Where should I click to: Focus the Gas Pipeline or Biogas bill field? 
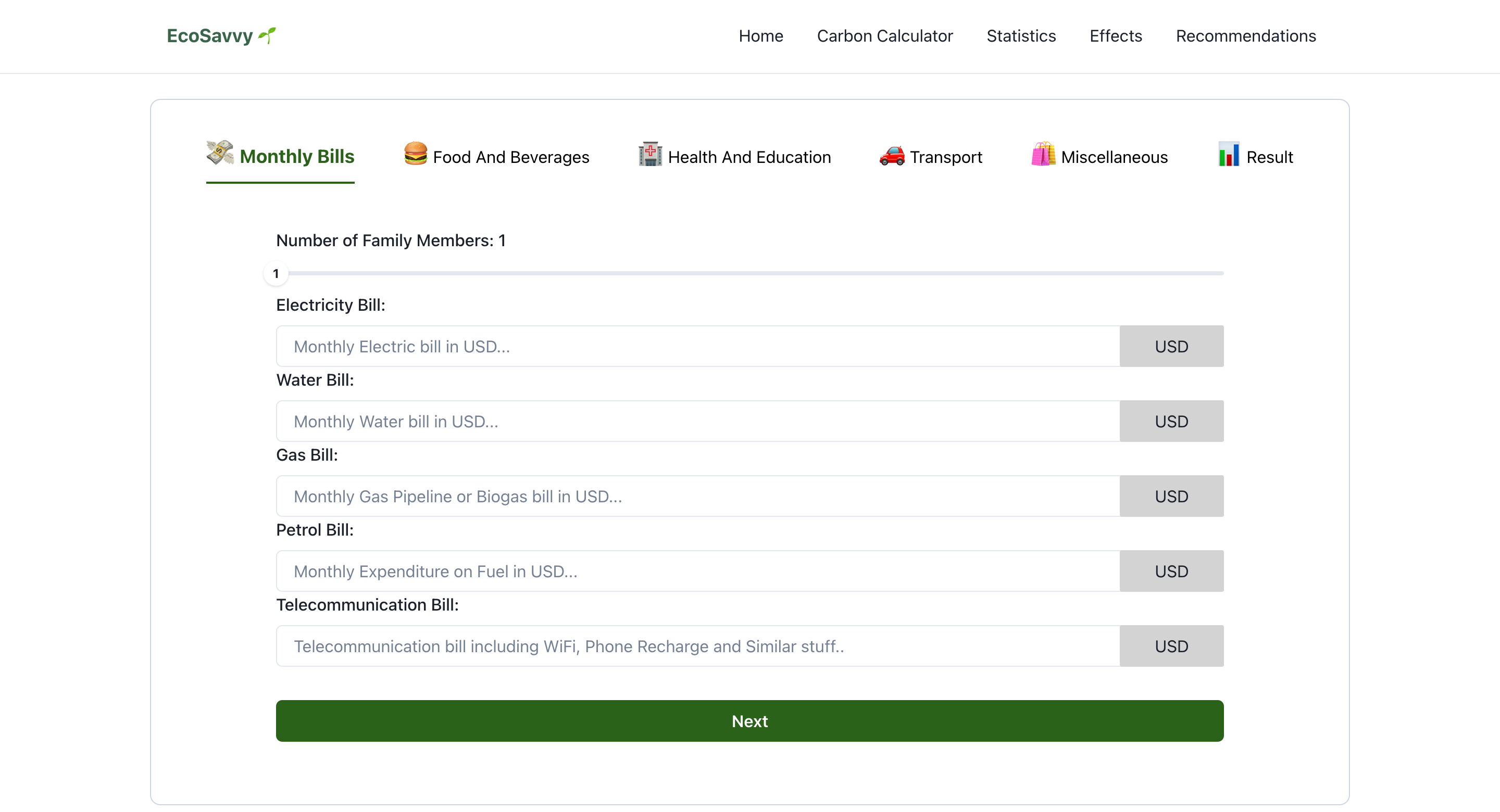click(697, 497)
